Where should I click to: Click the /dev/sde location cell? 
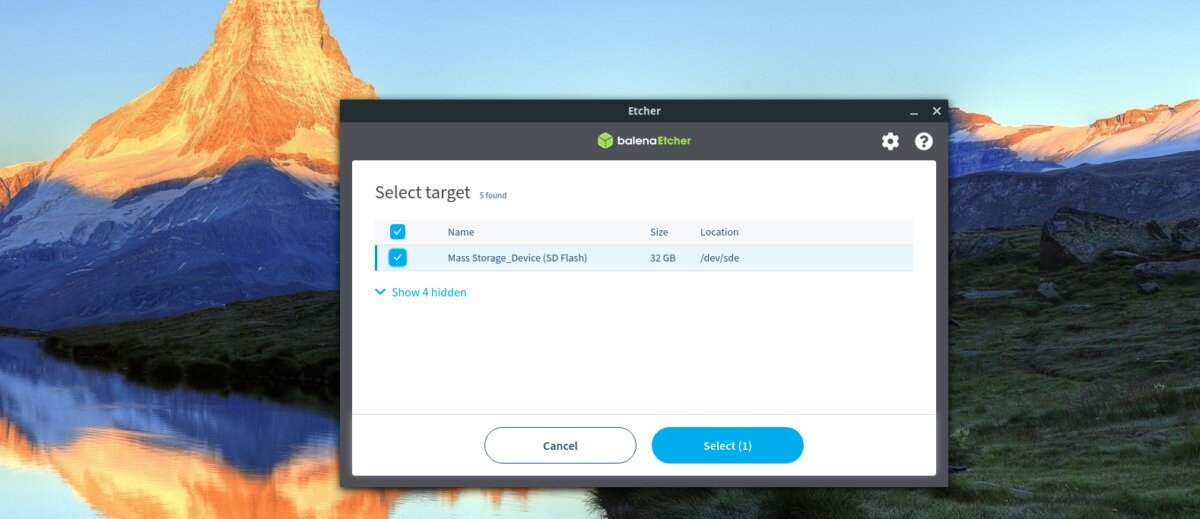(x=720, y=258)
